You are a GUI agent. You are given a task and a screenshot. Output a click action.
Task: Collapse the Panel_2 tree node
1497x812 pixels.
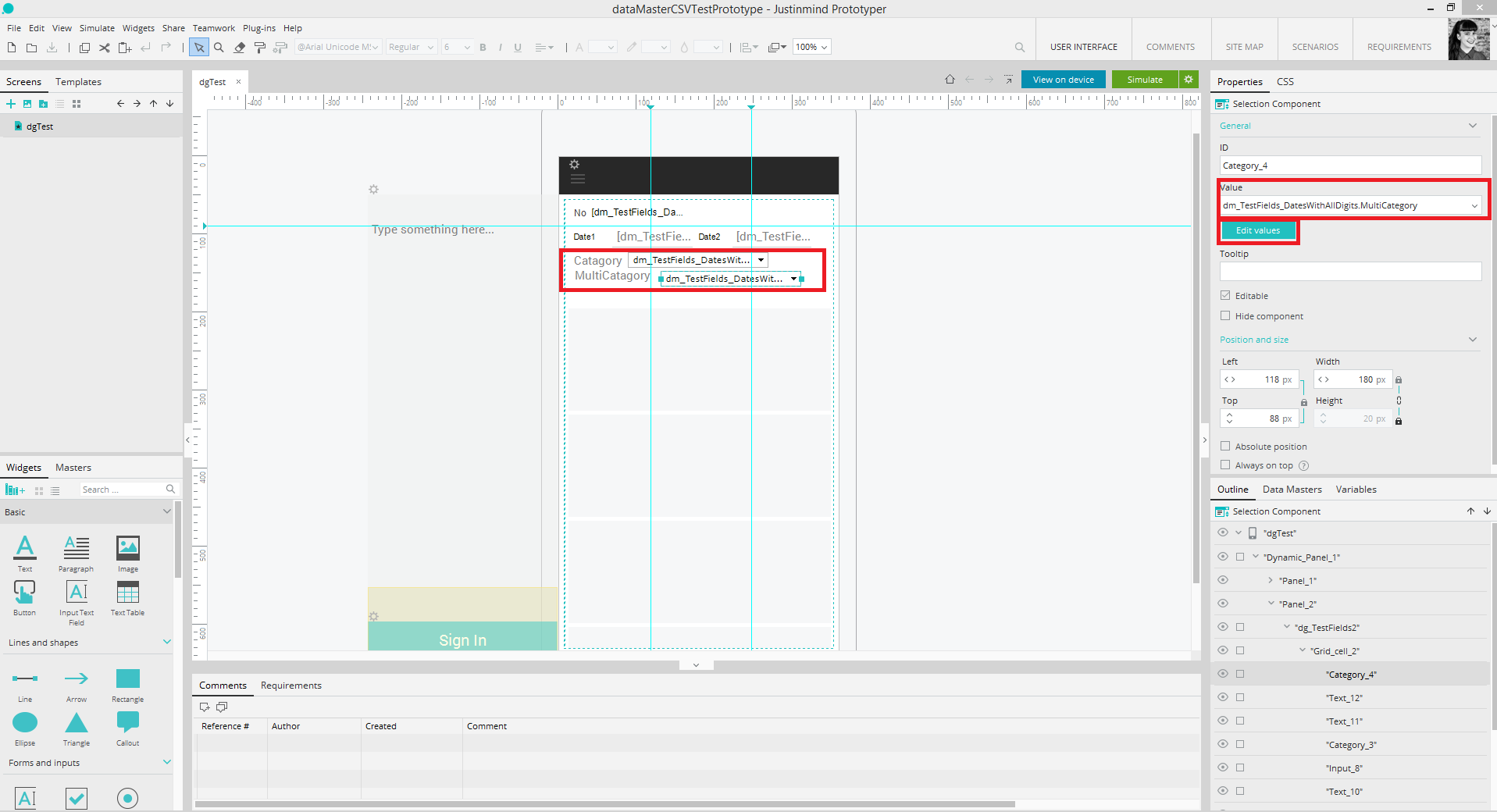(x=1271, y=604)
